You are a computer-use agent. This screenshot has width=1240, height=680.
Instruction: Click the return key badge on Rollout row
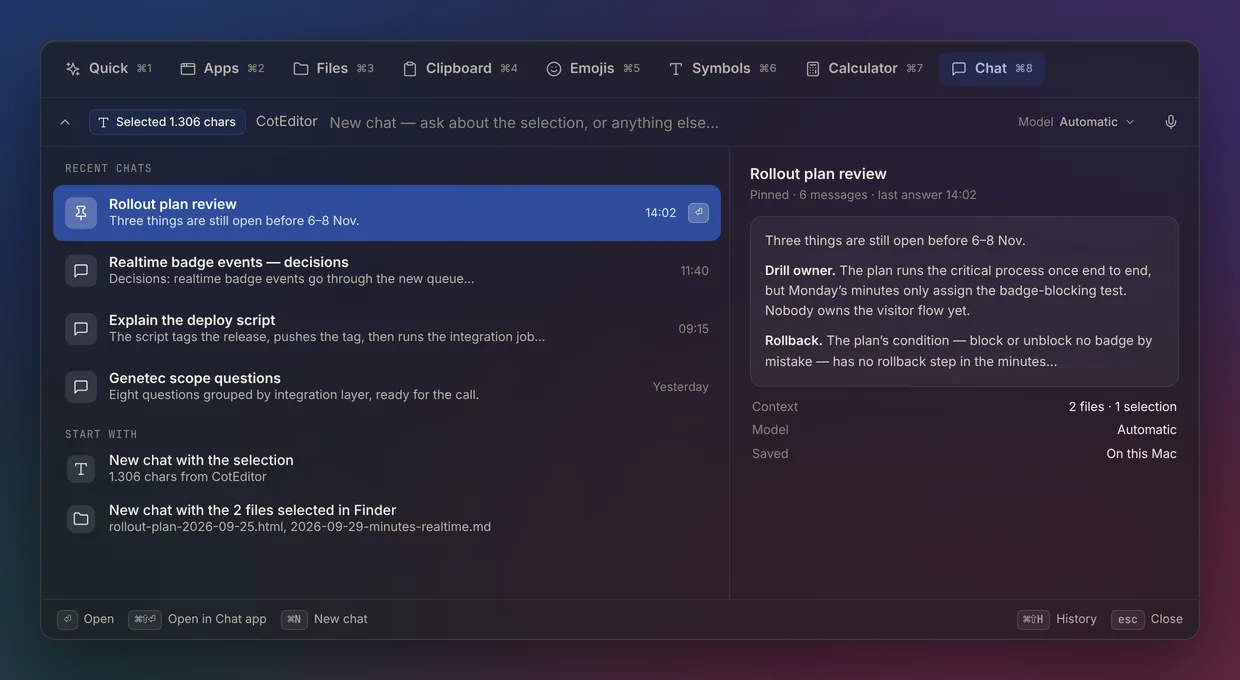(x=698, y=213)
